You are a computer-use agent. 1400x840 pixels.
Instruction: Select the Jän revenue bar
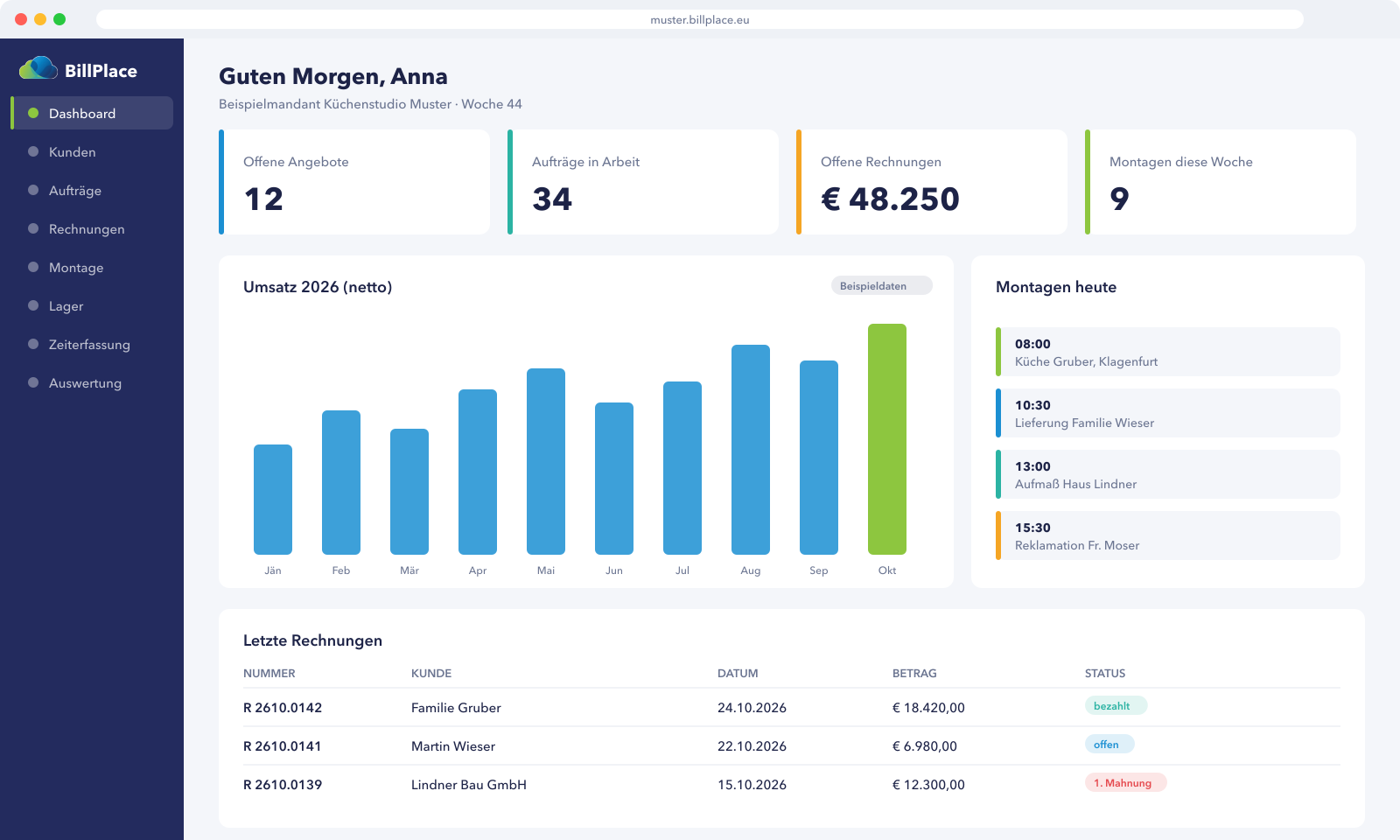click(273, 500)
